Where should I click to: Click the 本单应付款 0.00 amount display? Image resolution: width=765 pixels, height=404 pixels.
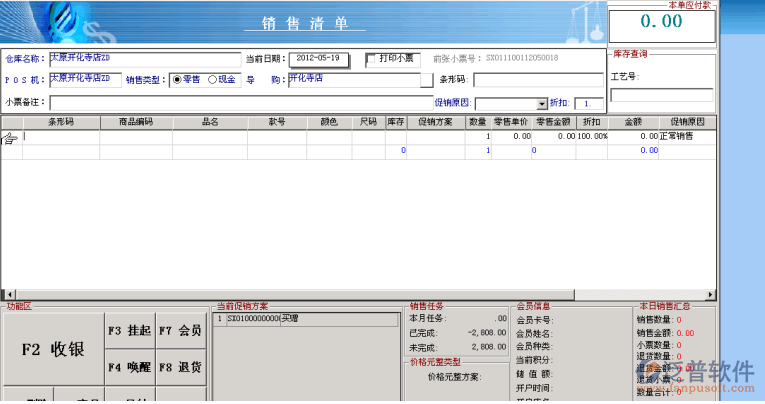point(662,25)
